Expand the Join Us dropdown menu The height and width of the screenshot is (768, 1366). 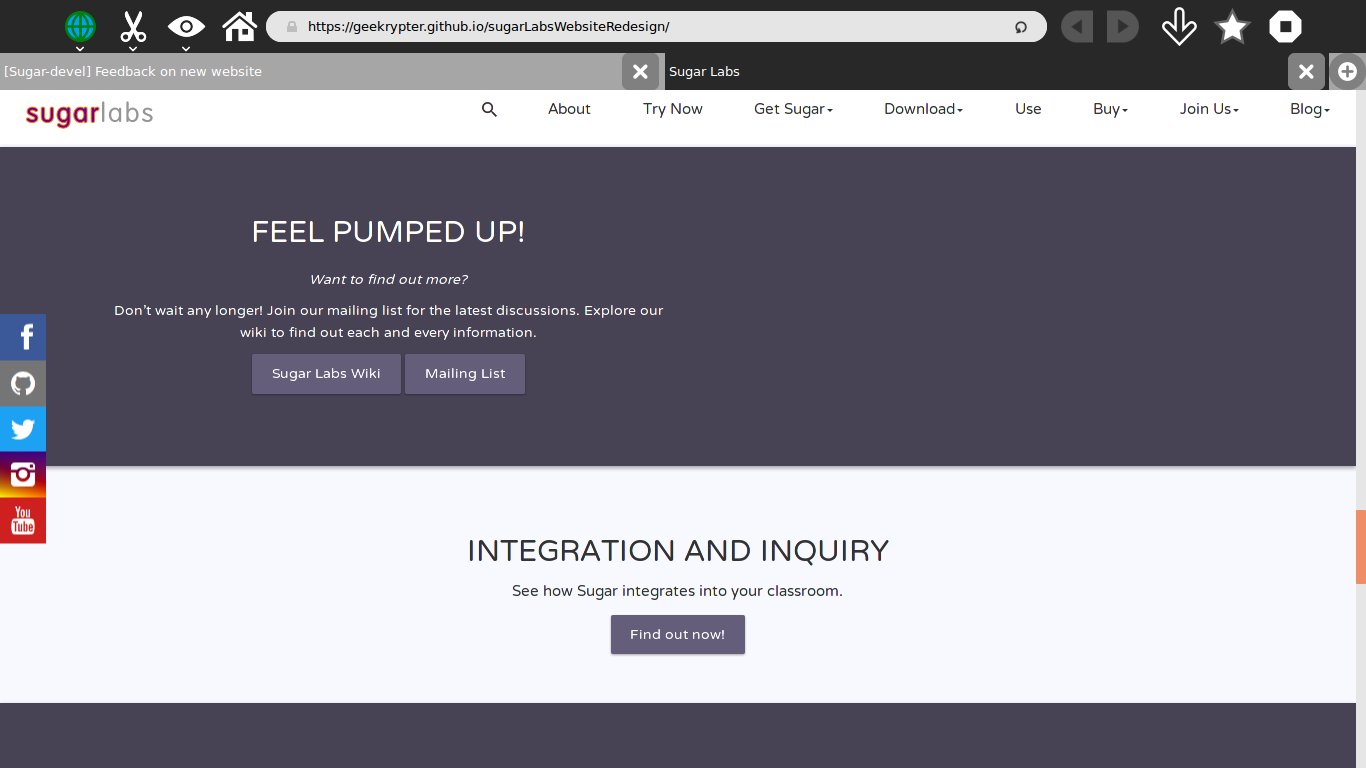click(x=1209, y=109)
